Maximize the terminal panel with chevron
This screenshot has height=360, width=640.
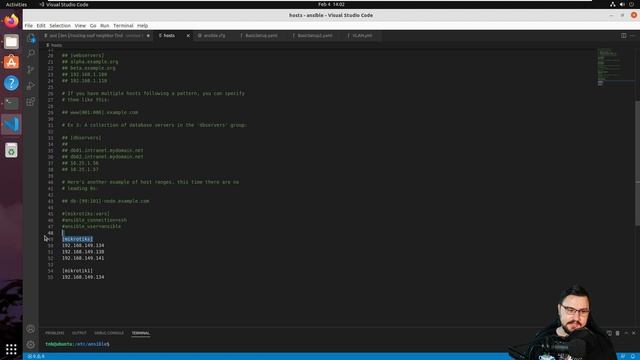(626, 333)
